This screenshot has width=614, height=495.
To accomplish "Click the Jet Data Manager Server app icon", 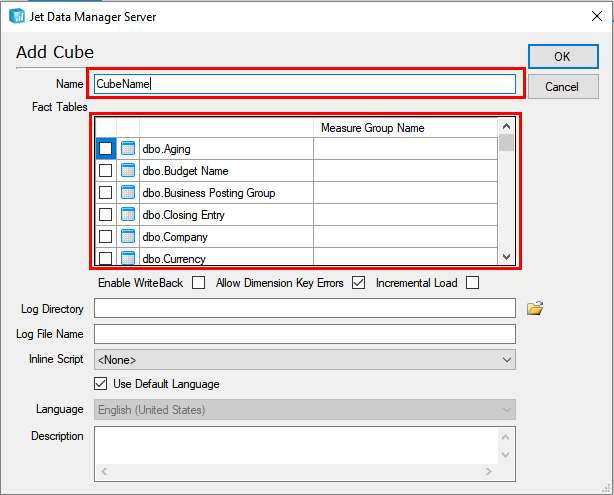I will point(16,16).
